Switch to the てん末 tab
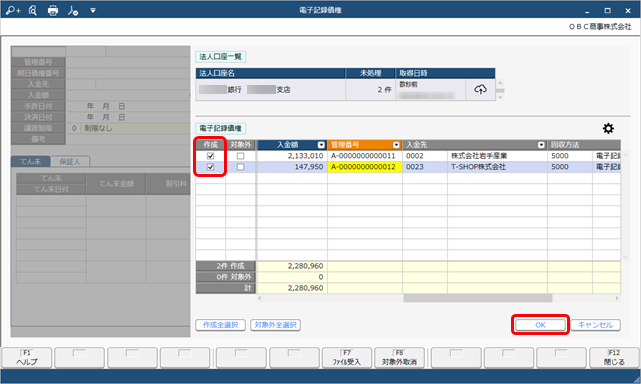Viewport: 641px width, 384px height. 31,162
